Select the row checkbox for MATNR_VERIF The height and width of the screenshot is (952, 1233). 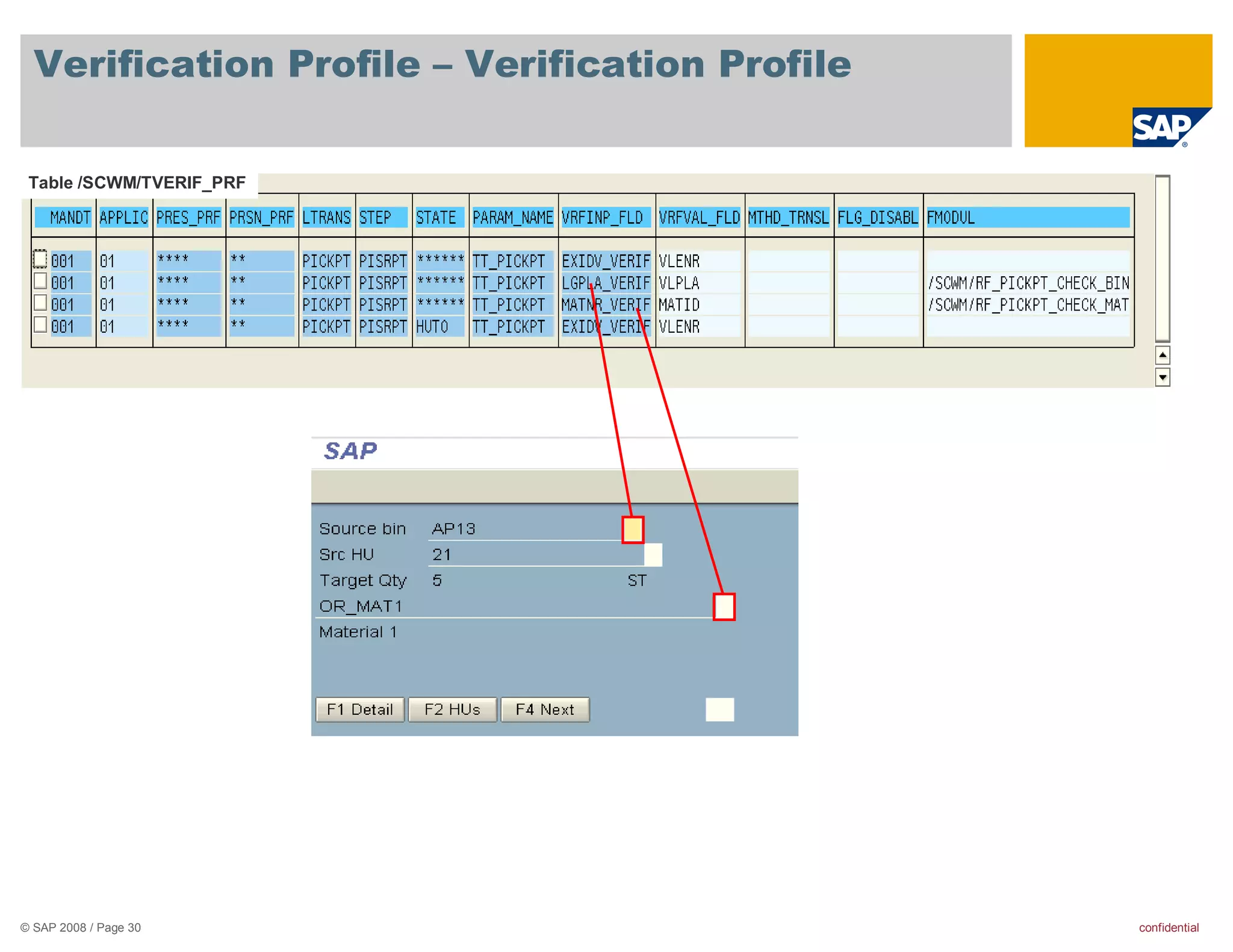click(x=40, y=302)
